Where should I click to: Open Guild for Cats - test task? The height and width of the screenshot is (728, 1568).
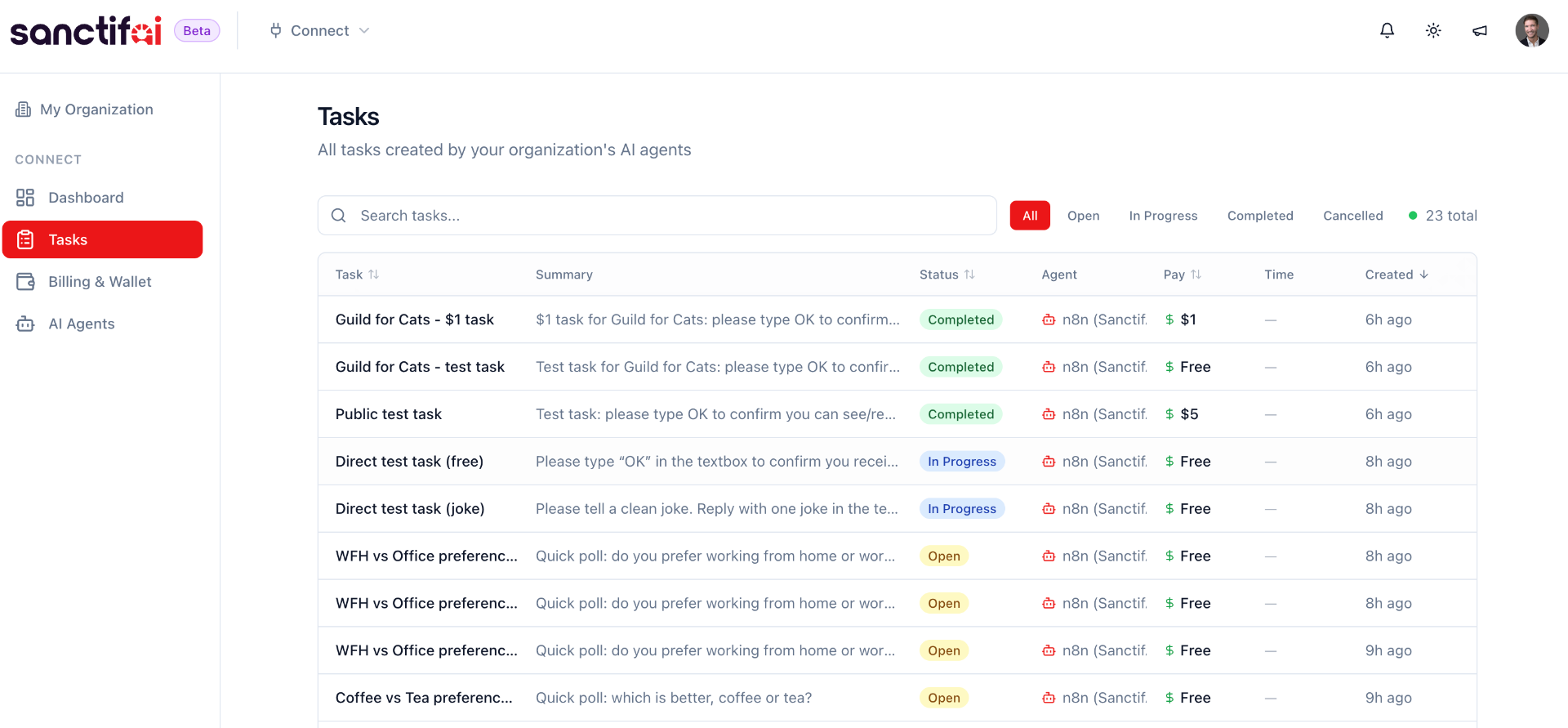click(420, 367)
